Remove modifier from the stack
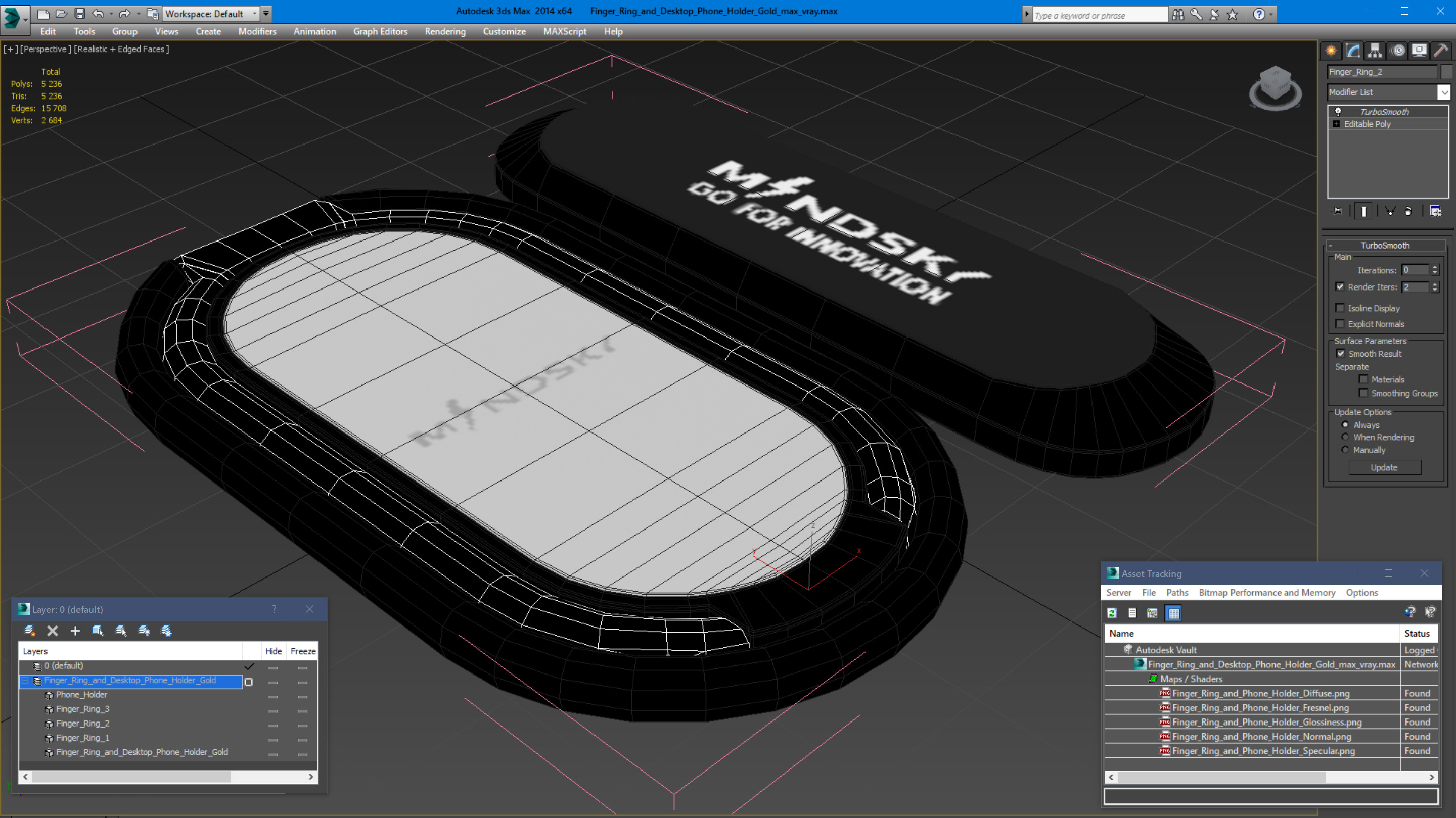 (x=1408, y=211)
